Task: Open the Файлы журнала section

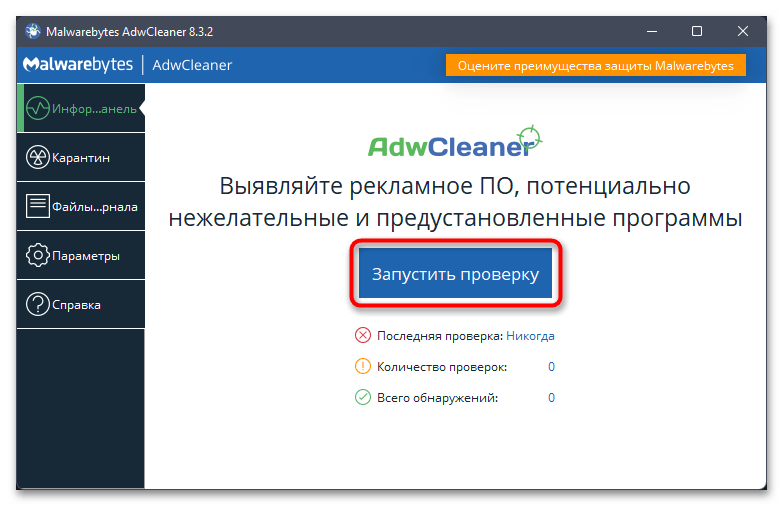Action: pos(81,206)
